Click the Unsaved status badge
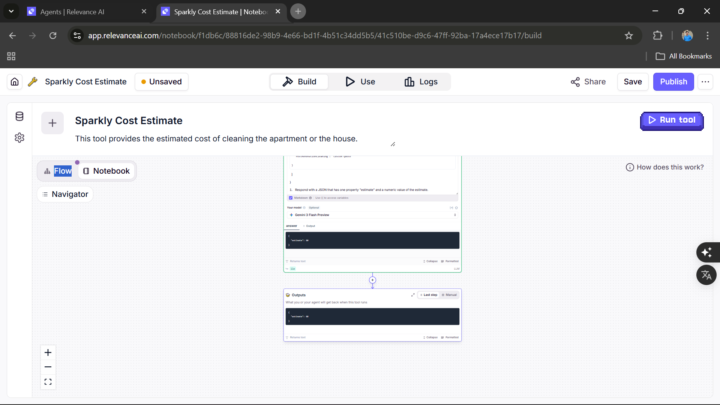 (x=162, y=82)
